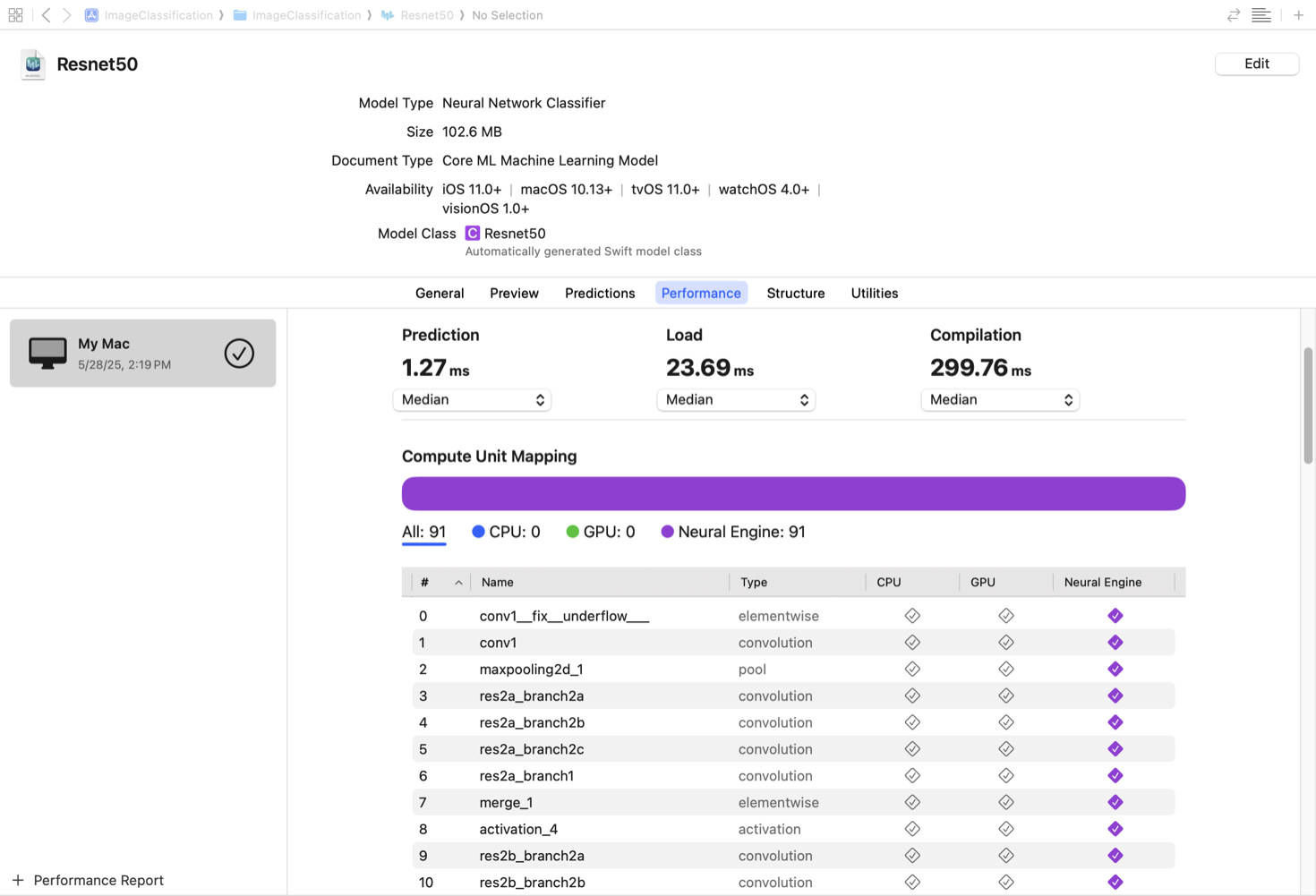Click the My Mac checkmark circle
This screenshot has height=896, width=1316.
[239, 354]
